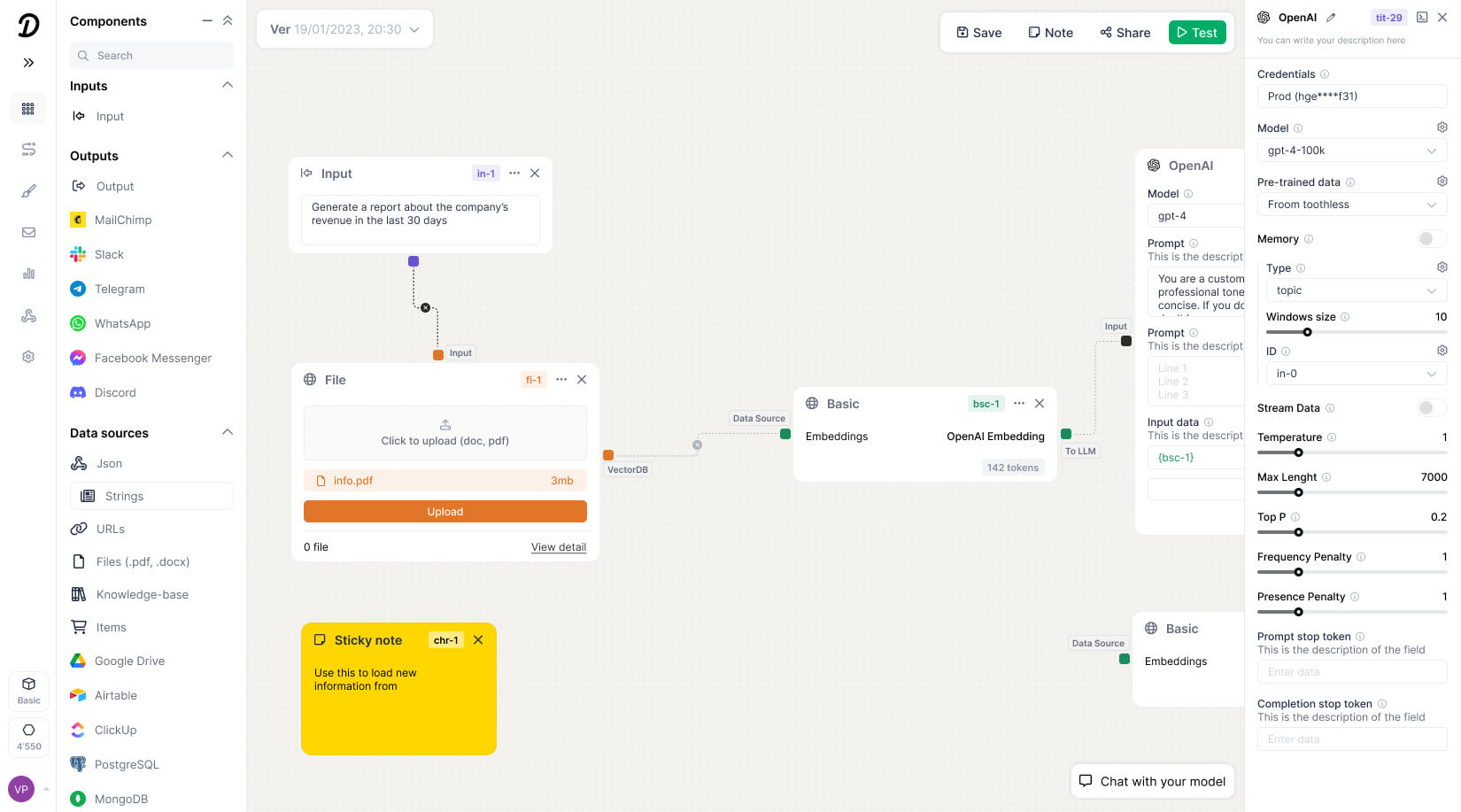Open the Model settings gear for gpt-4-100k
1461x812 pixels.
1442,127
